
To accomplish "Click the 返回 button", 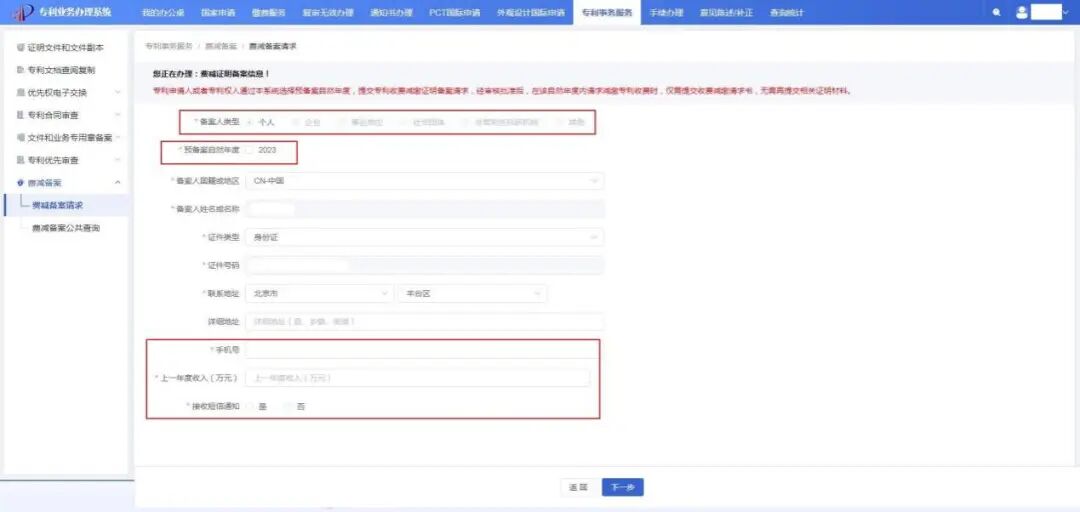I will point(577,487).
